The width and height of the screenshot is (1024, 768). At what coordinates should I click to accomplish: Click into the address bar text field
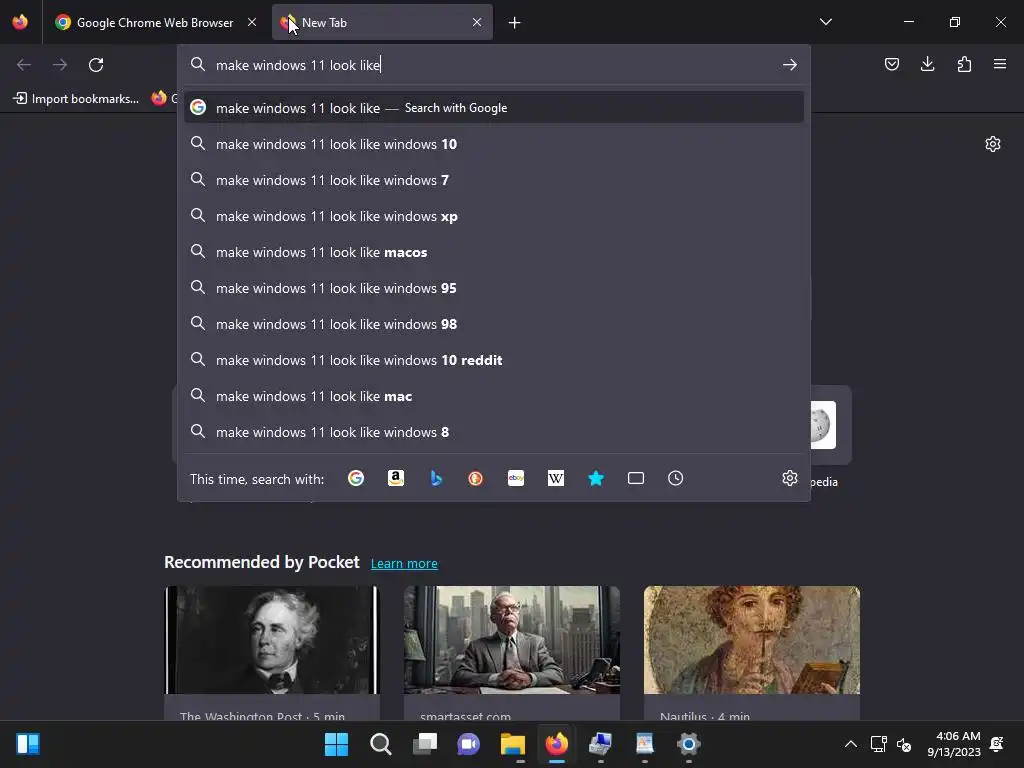pos(493,65)
